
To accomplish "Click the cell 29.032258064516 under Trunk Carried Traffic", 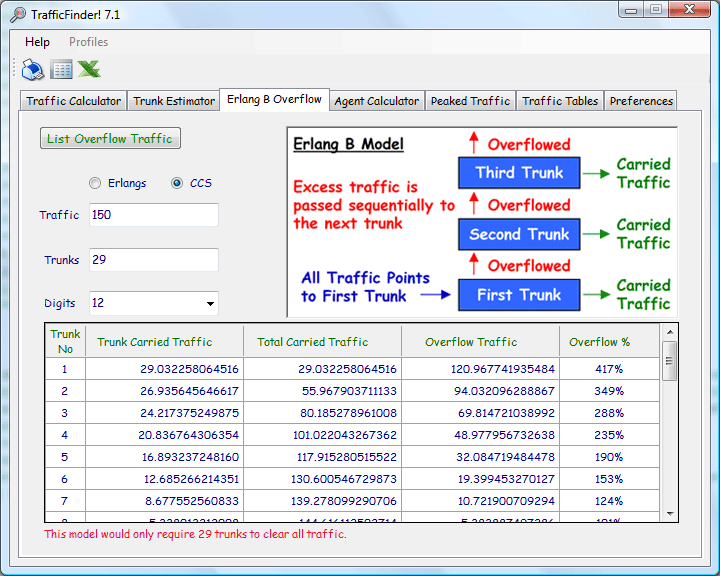I will [x=164, y=369].
